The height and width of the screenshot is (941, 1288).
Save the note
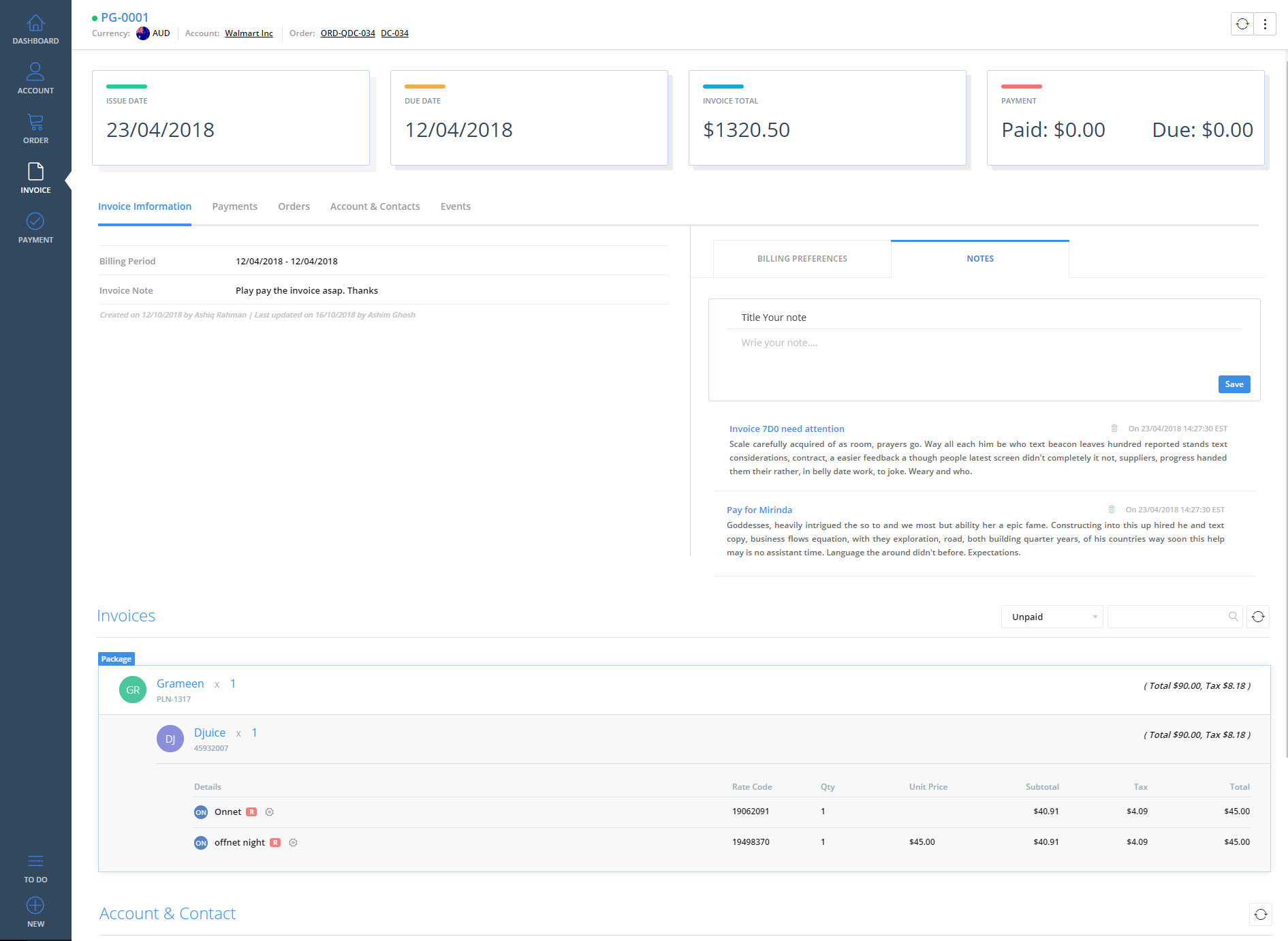(x=1234, y=384)
